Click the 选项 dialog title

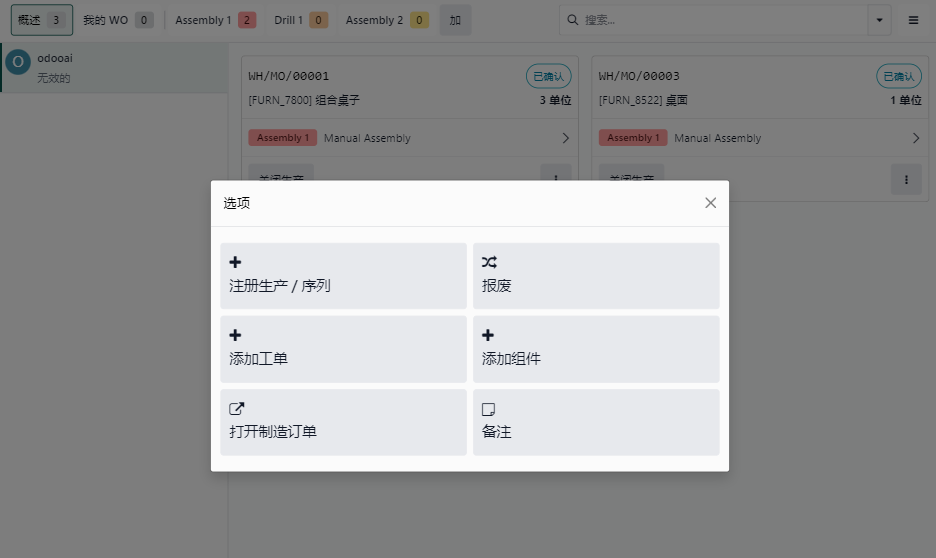click(237, 203)
